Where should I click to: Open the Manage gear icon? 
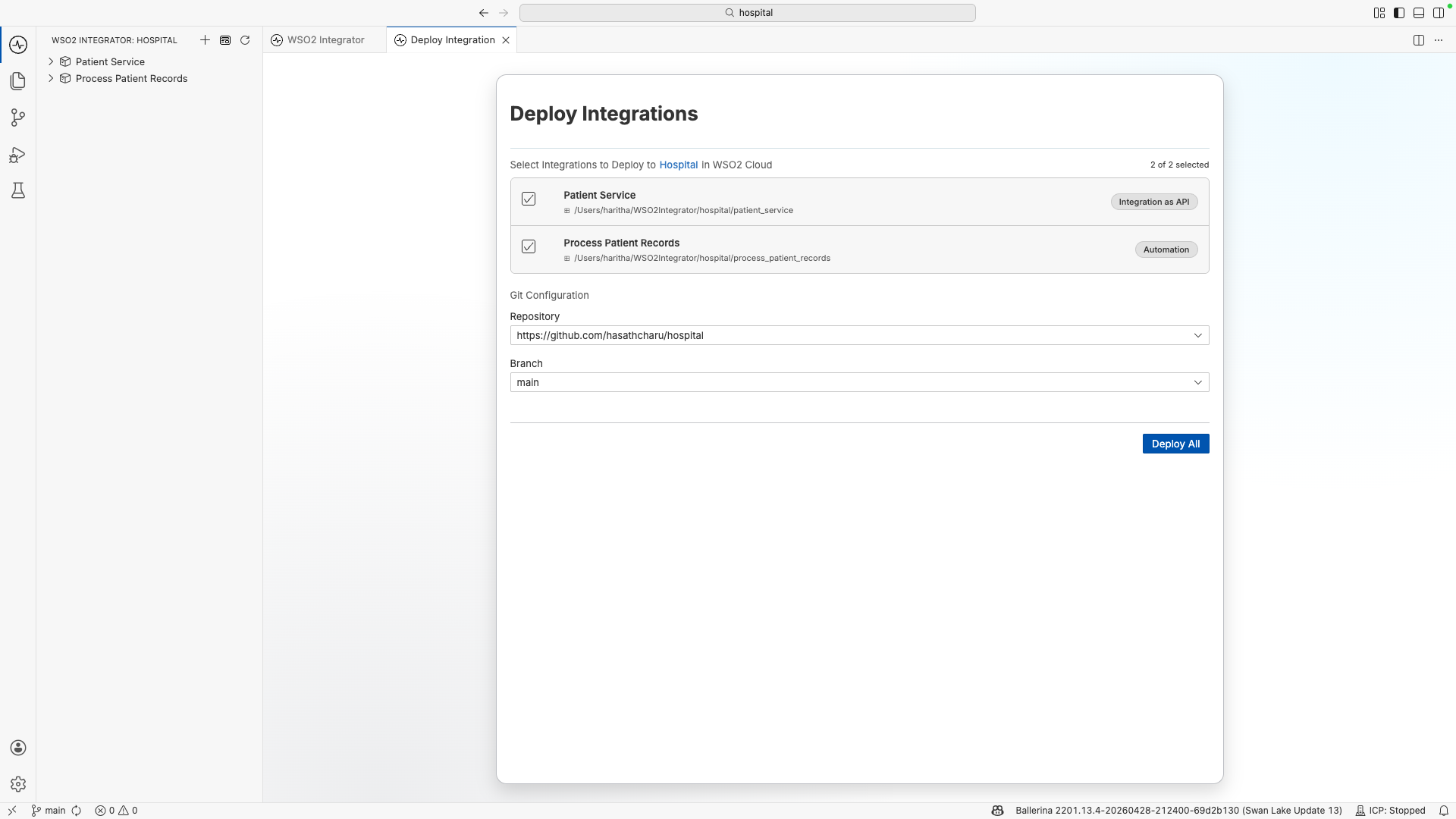pyautogui.click(x=18, y=784)
